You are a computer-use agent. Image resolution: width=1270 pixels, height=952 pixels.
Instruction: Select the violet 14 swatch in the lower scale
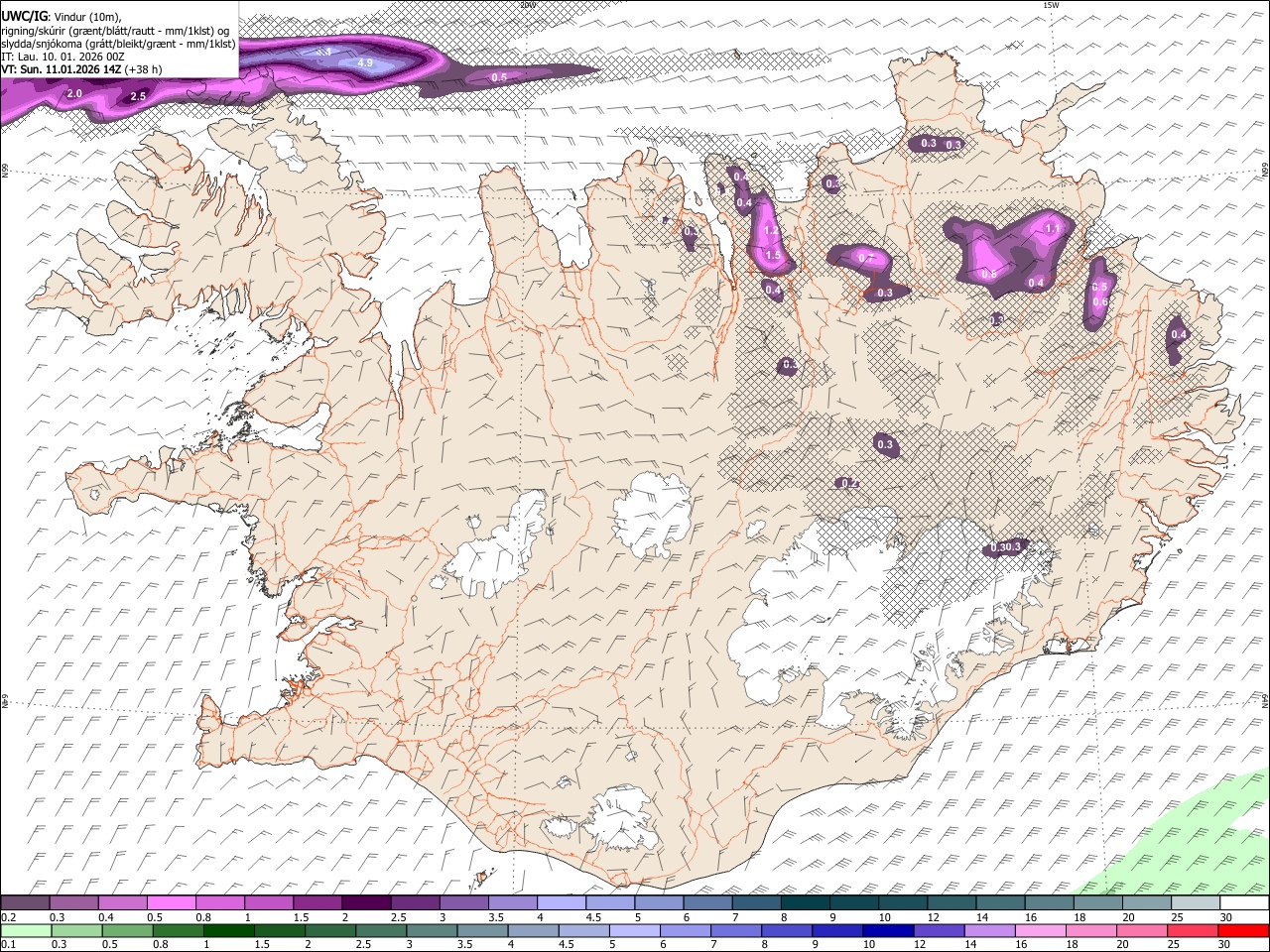(x=989, y=930)
